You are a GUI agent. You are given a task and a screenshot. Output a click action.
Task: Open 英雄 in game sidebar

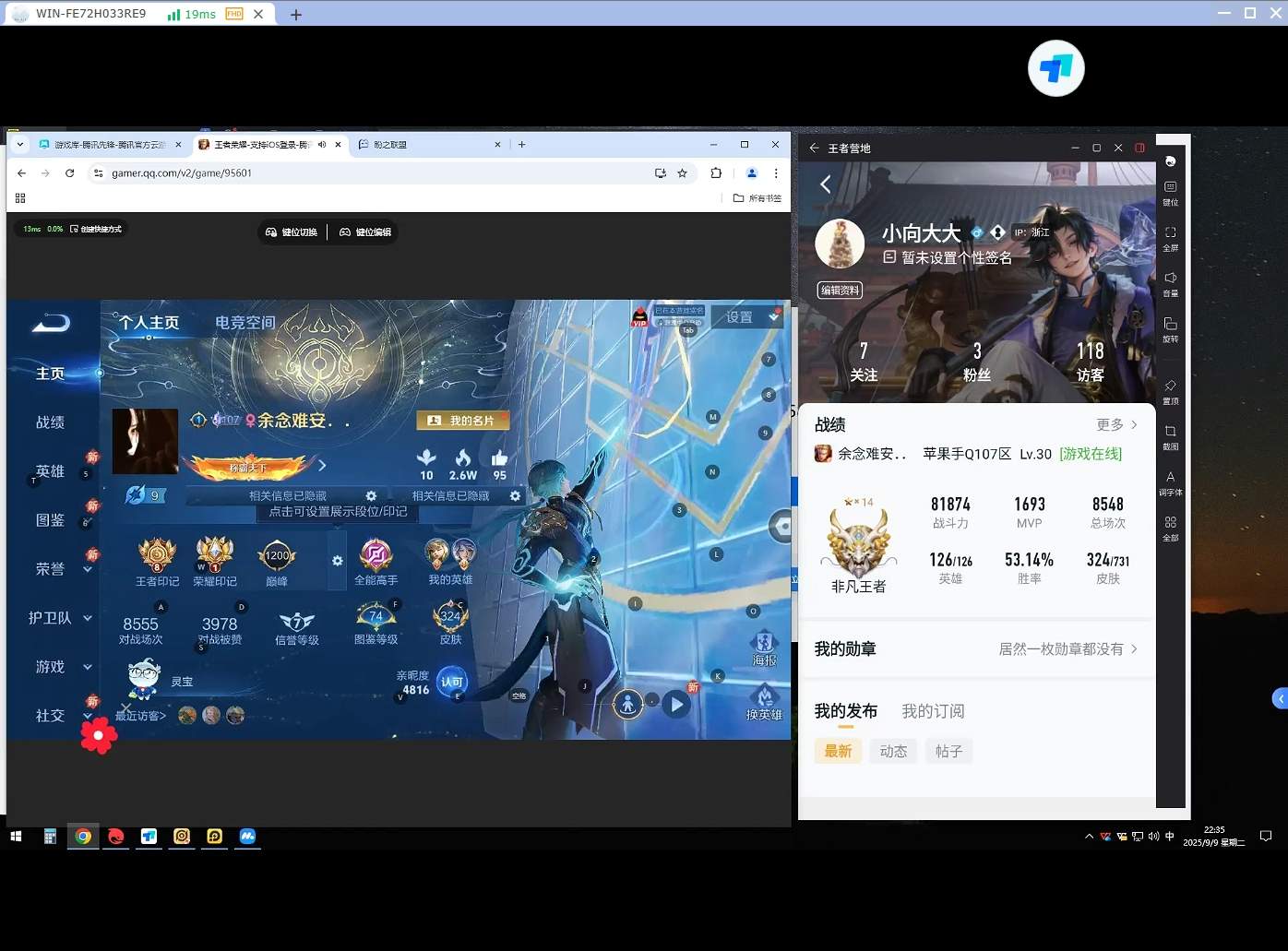click(50, 471)
